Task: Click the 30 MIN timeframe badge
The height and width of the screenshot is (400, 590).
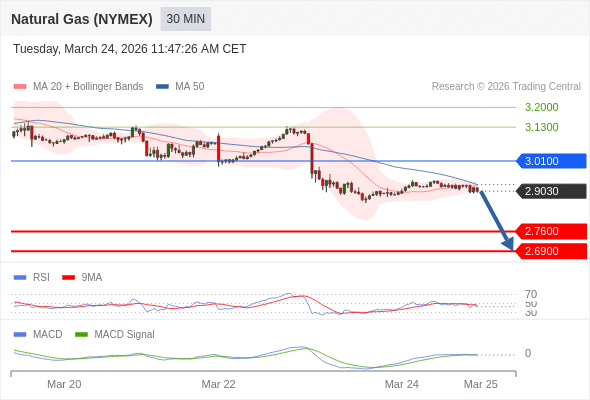Action: [186, 19]
